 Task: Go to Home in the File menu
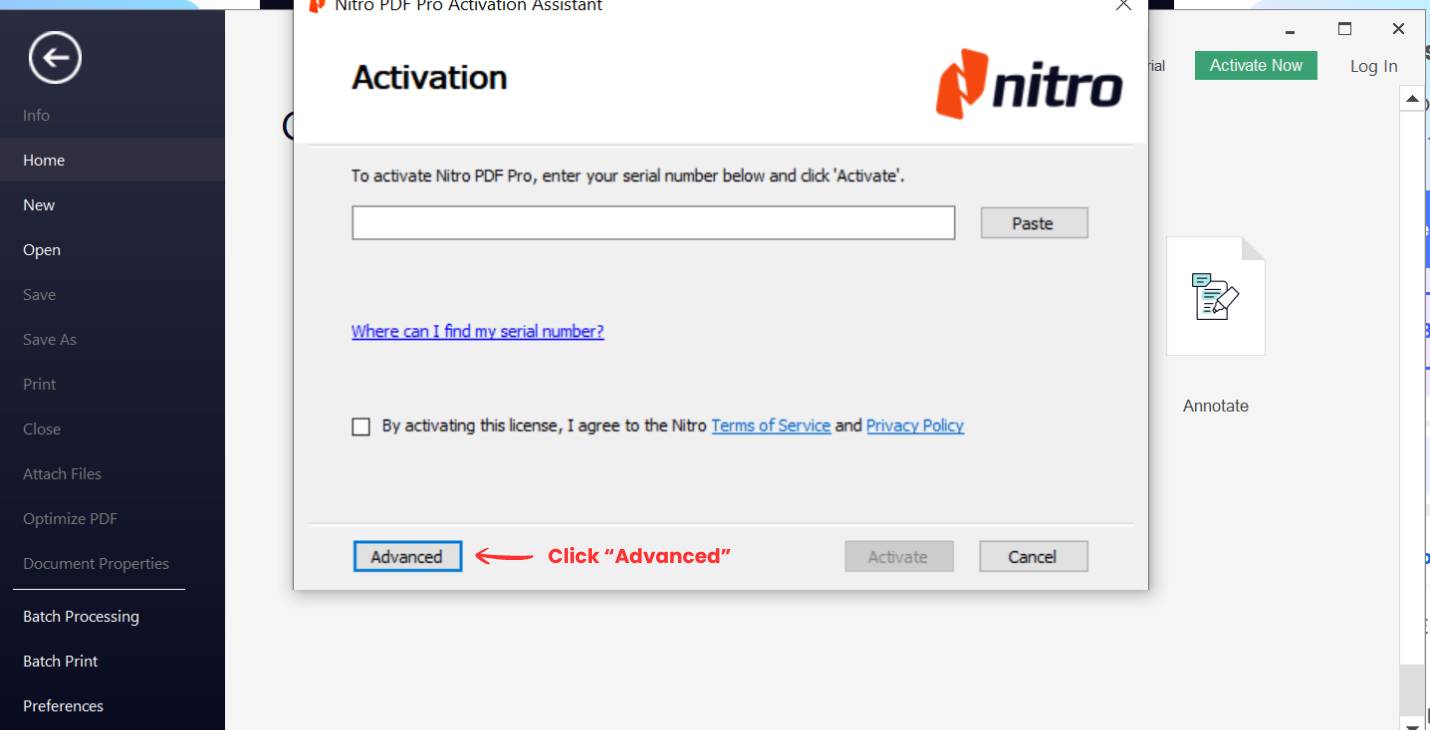[44, 159]
